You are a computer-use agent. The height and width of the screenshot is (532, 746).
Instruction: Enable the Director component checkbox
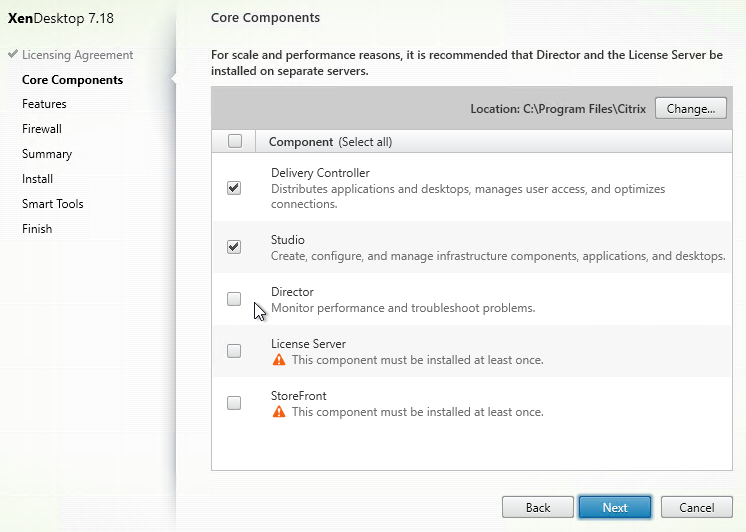(x=234, y=299)
